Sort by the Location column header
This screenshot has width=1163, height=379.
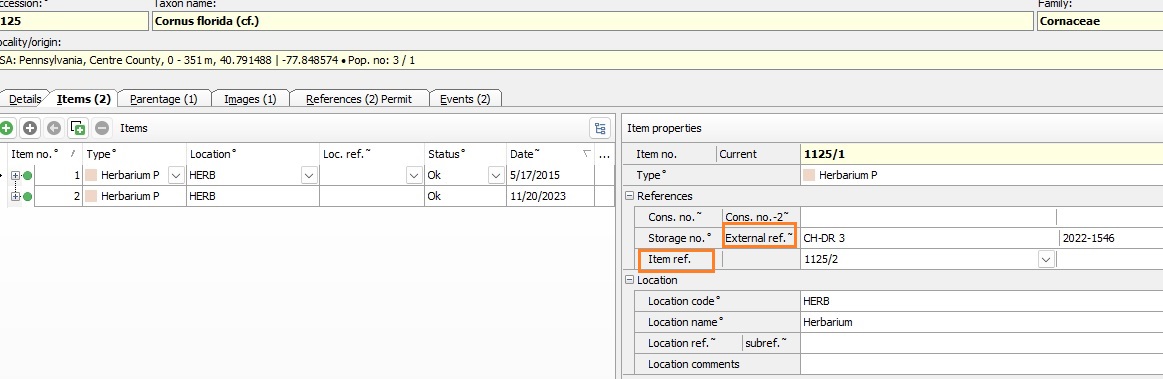tap(252, 154)
